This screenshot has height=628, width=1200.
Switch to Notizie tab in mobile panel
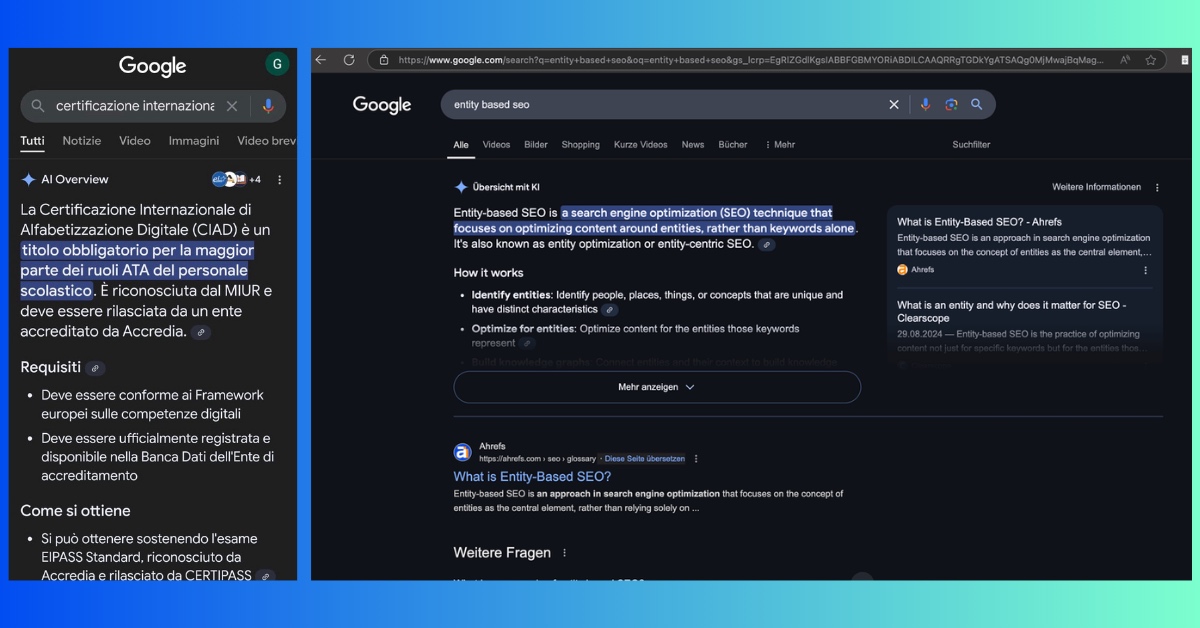pos(82,141)
